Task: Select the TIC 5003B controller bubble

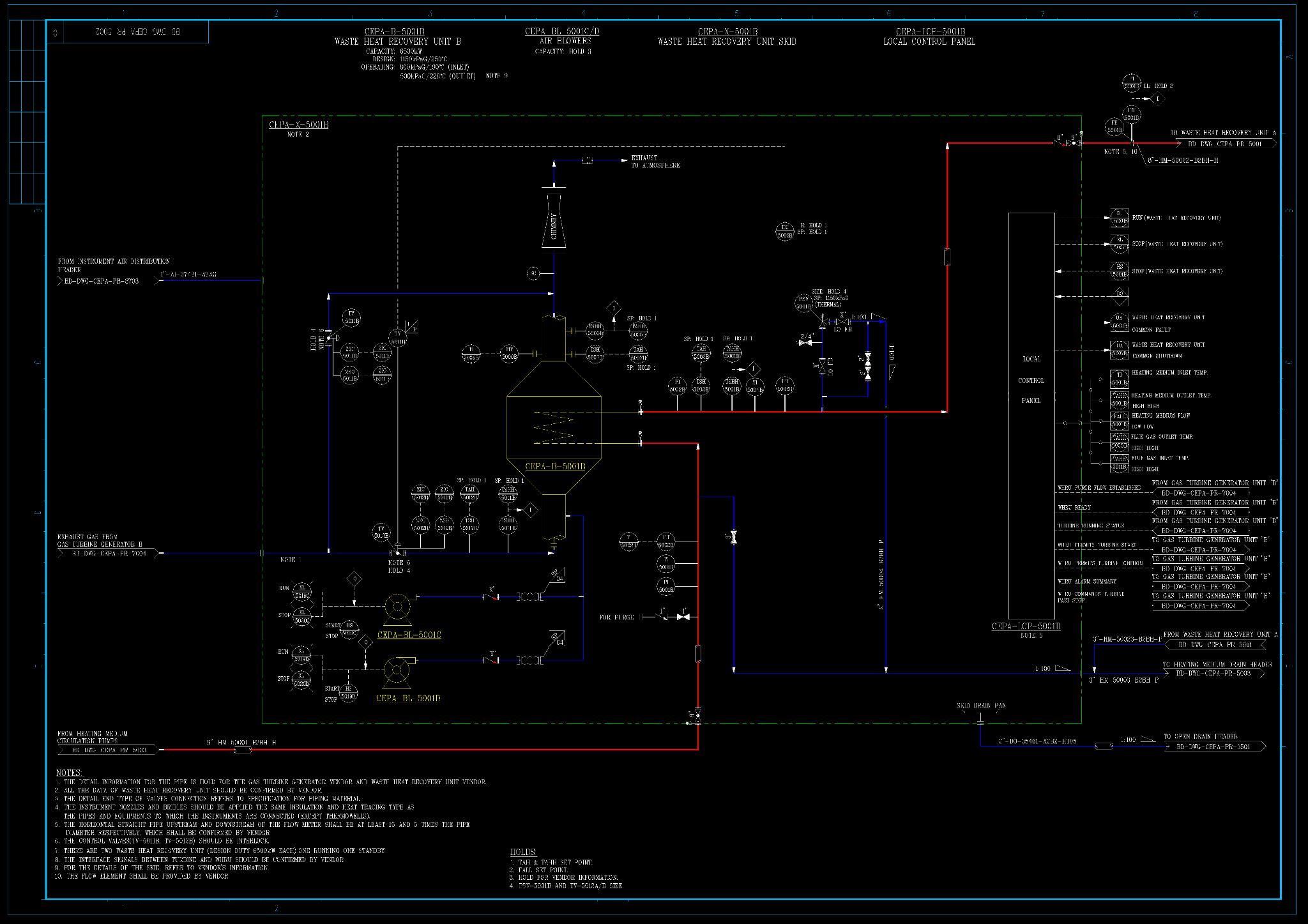Action: 785,231
